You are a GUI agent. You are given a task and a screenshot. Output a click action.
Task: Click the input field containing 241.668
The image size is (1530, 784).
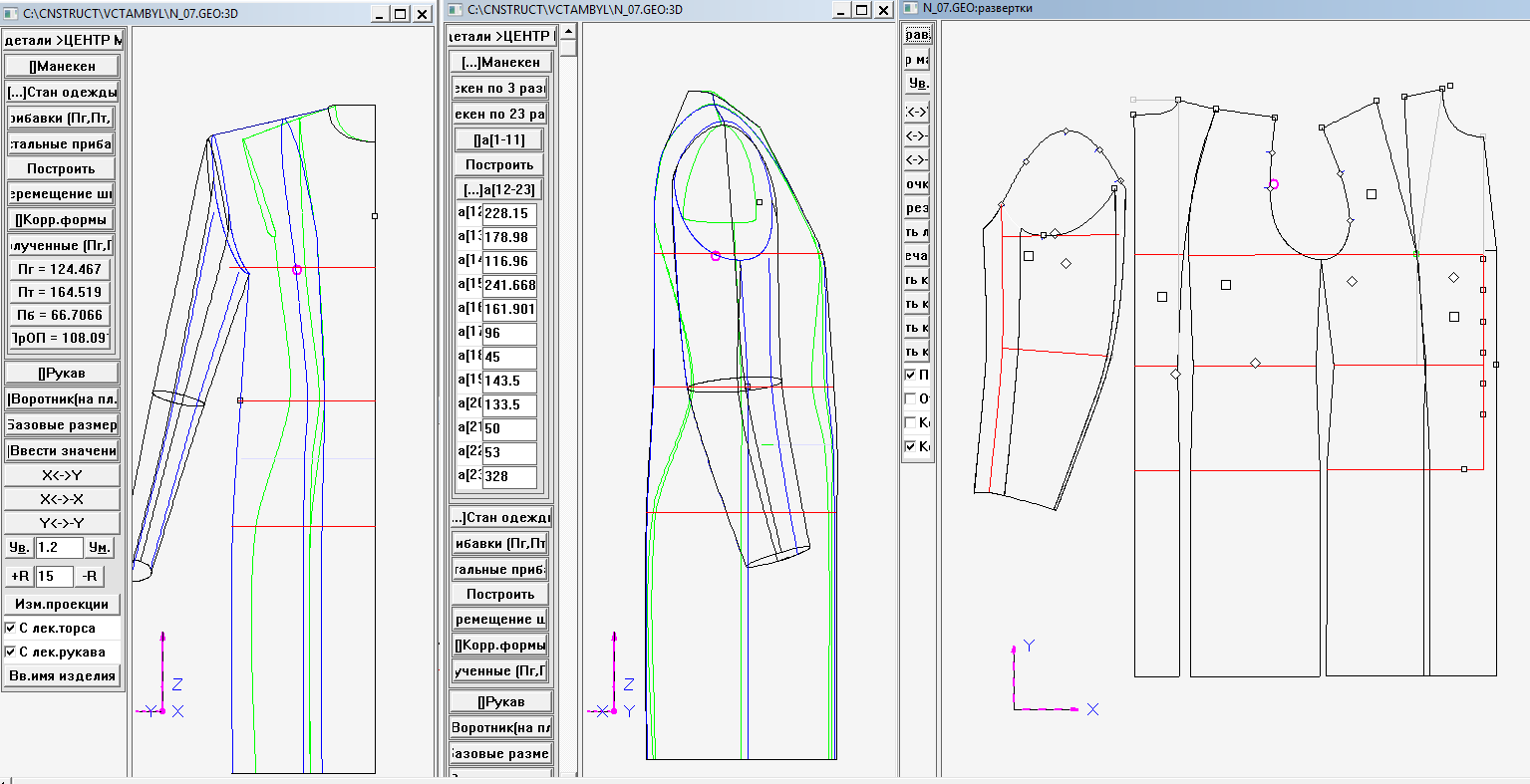tap(509, 286)
